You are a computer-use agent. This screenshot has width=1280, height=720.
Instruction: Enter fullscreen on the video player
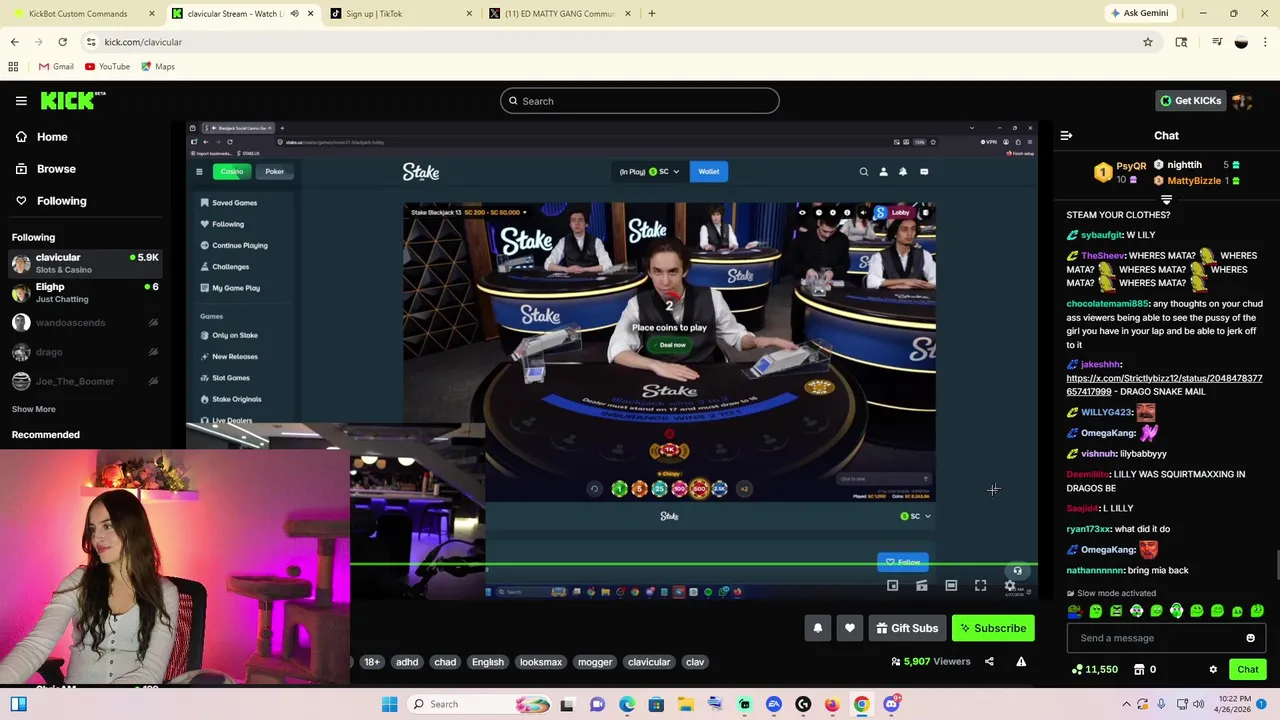980,586
